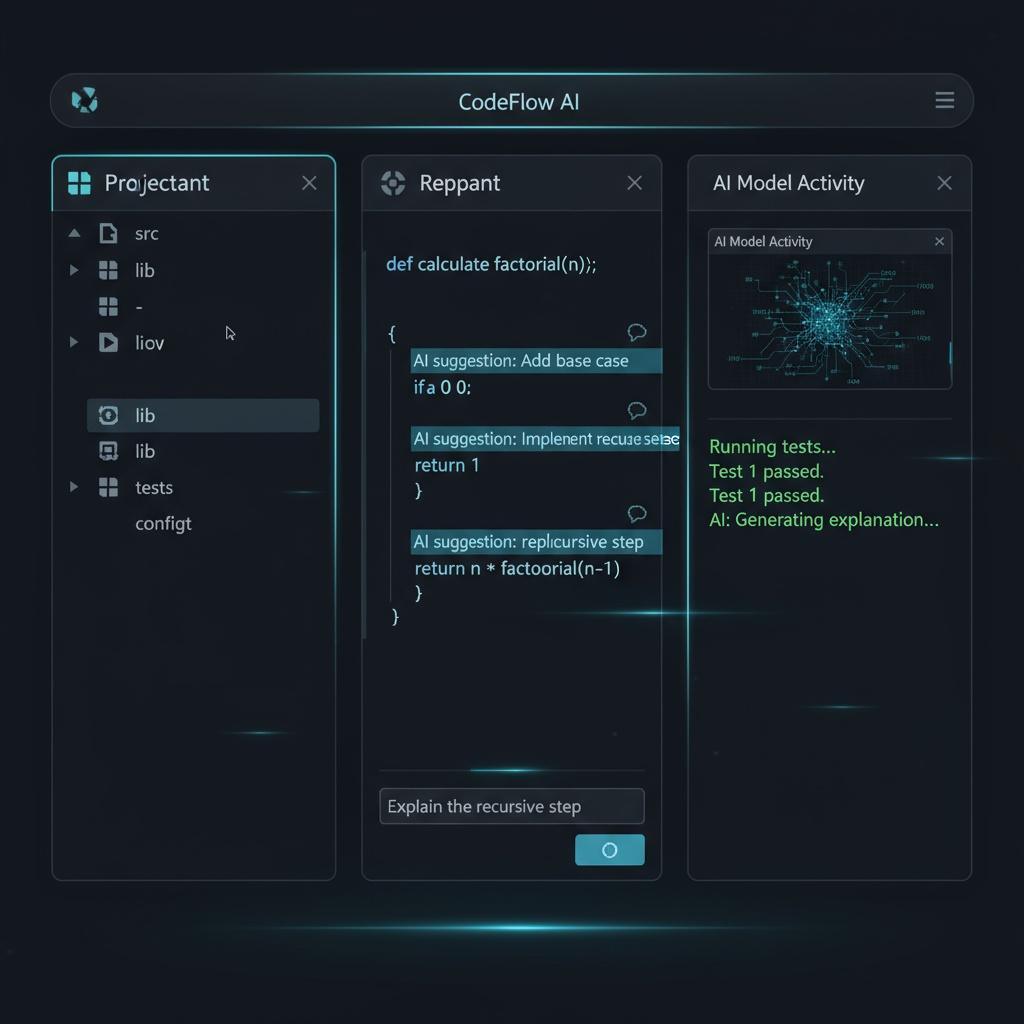Expand the tests folder
The image size is (1024, 1024).
(73, 488)
